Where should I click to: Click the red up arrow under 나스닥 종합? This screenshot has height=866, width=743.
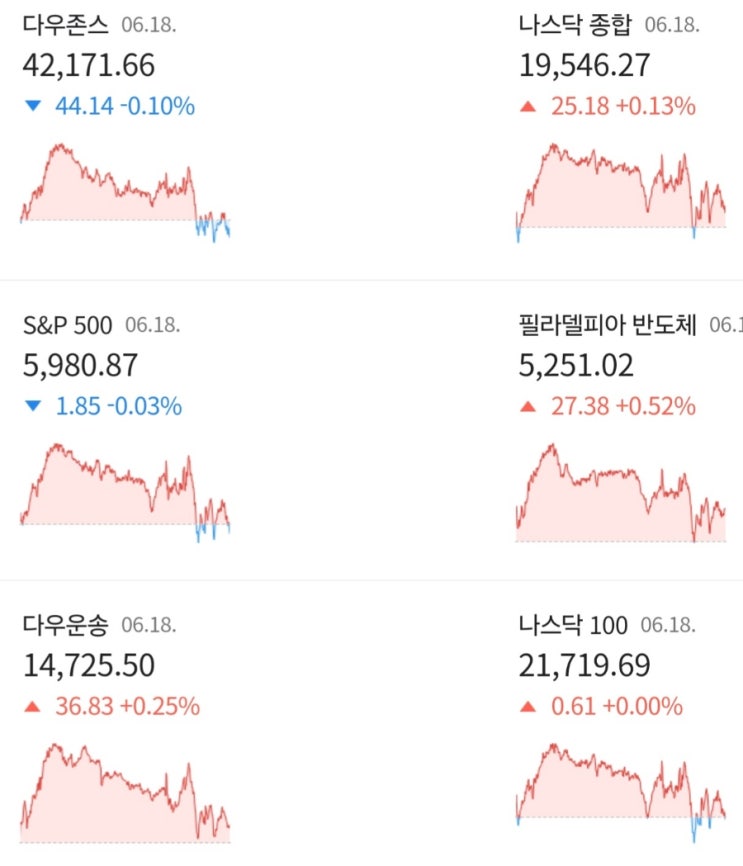click(x=528, y=106)
